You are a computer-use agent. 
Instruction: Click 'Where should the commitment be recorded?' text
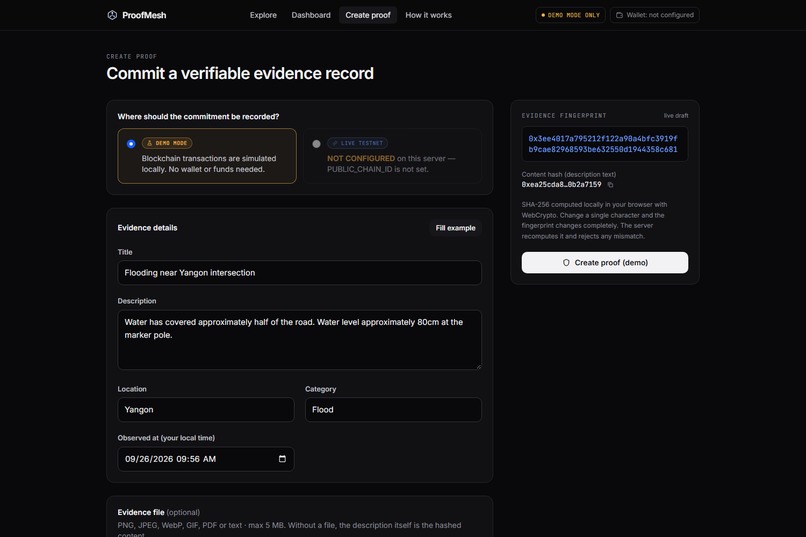tap(198, 117)
